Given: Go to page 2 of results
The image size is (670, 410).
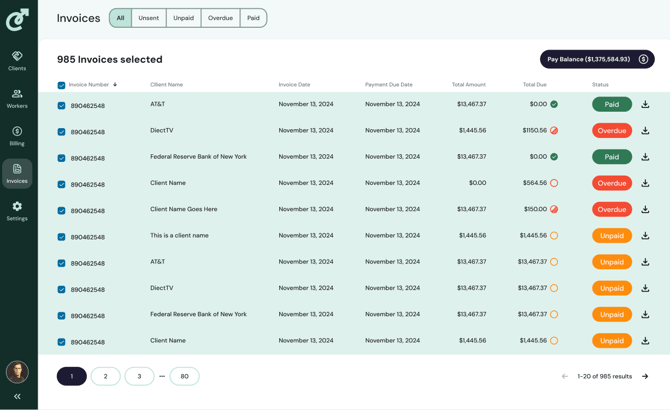Looking at the screenshot, I should click(105, 376).
